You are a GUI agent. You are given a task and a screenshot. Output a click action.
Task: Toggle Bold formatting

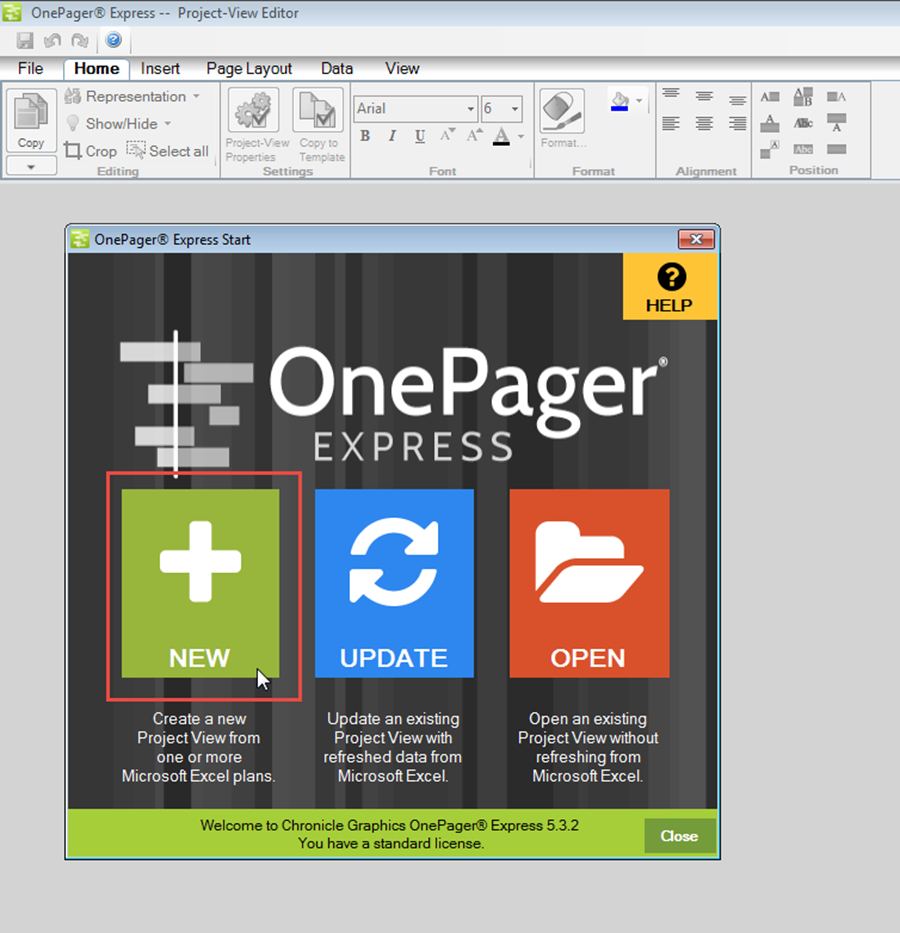365,135
